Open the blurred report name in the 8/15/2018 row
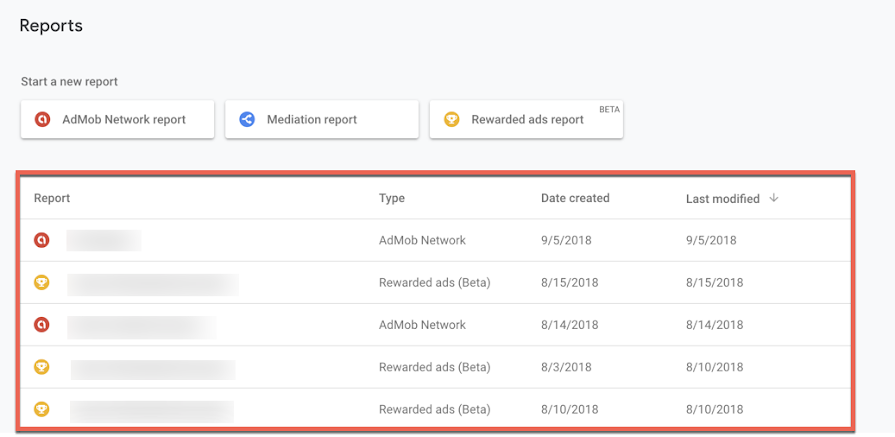 [153, 285]
